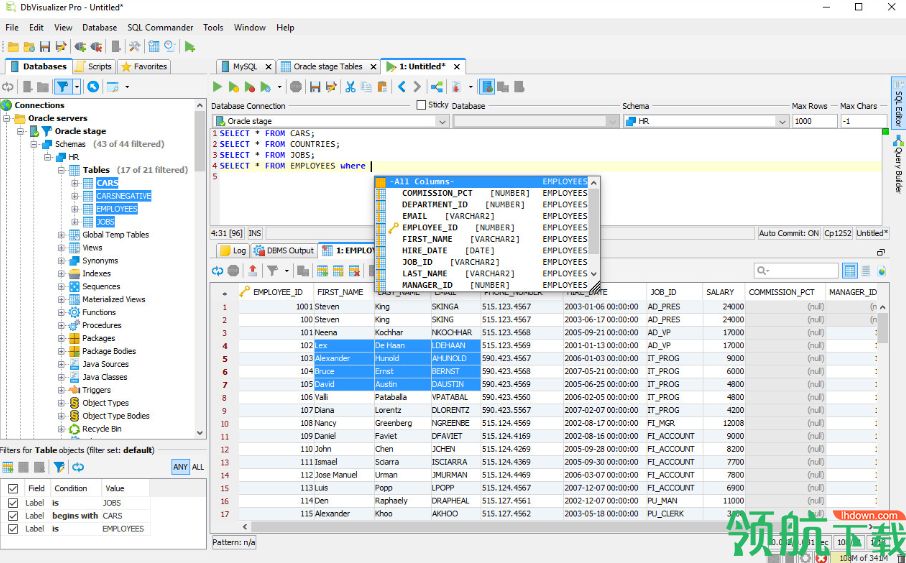Expand the Procedures tree node

point(62,325)
